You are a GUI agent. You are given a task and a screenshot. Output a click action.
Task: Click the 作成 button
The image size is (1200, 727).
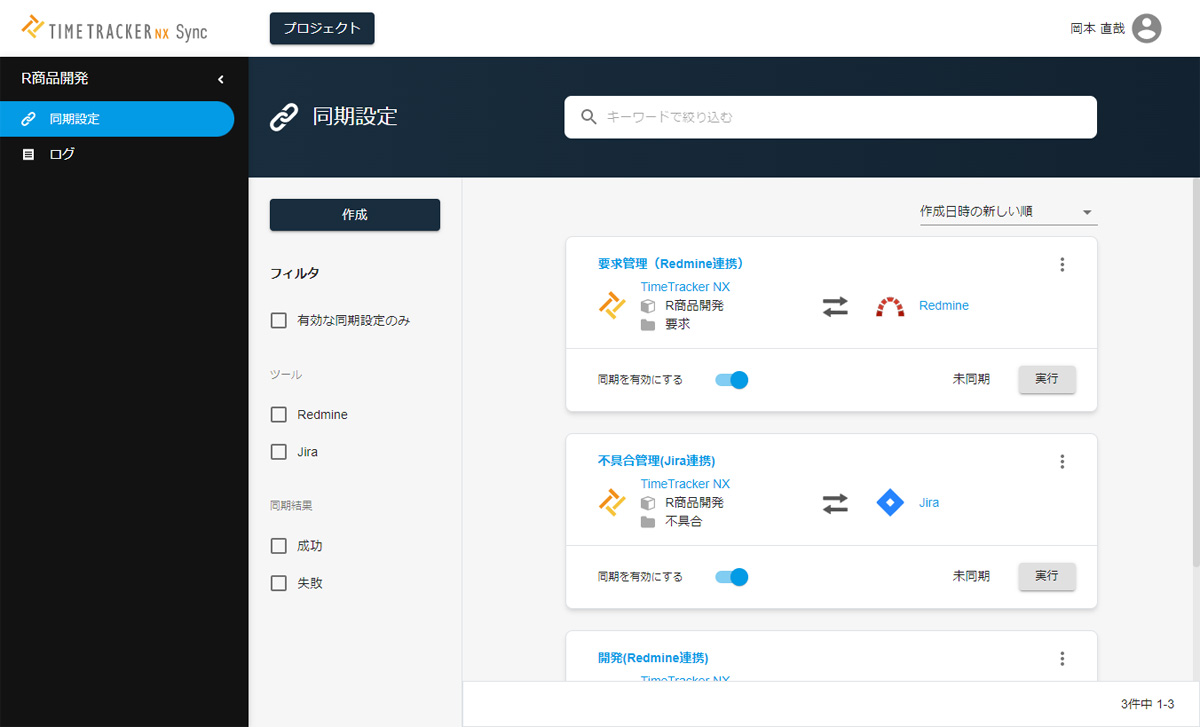354,214
